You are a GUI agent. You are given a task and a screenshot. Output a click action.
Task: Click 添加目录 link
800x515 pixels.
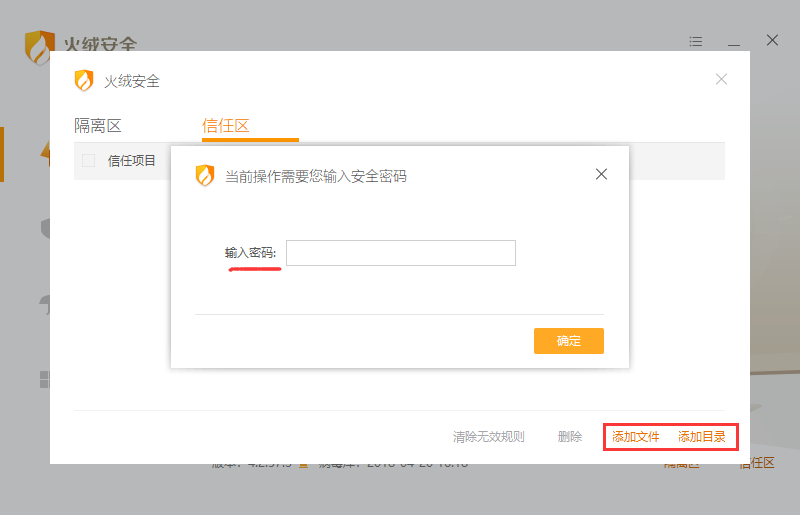pos(702,437)
